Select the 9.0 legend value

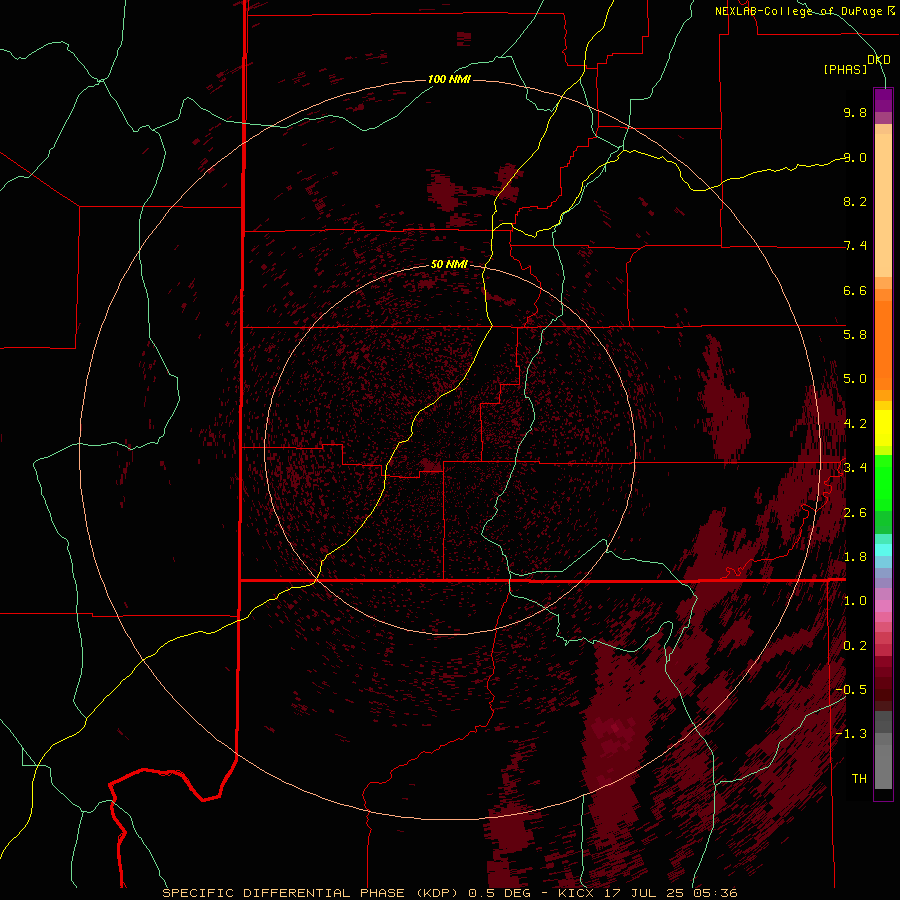pos(855,157)
